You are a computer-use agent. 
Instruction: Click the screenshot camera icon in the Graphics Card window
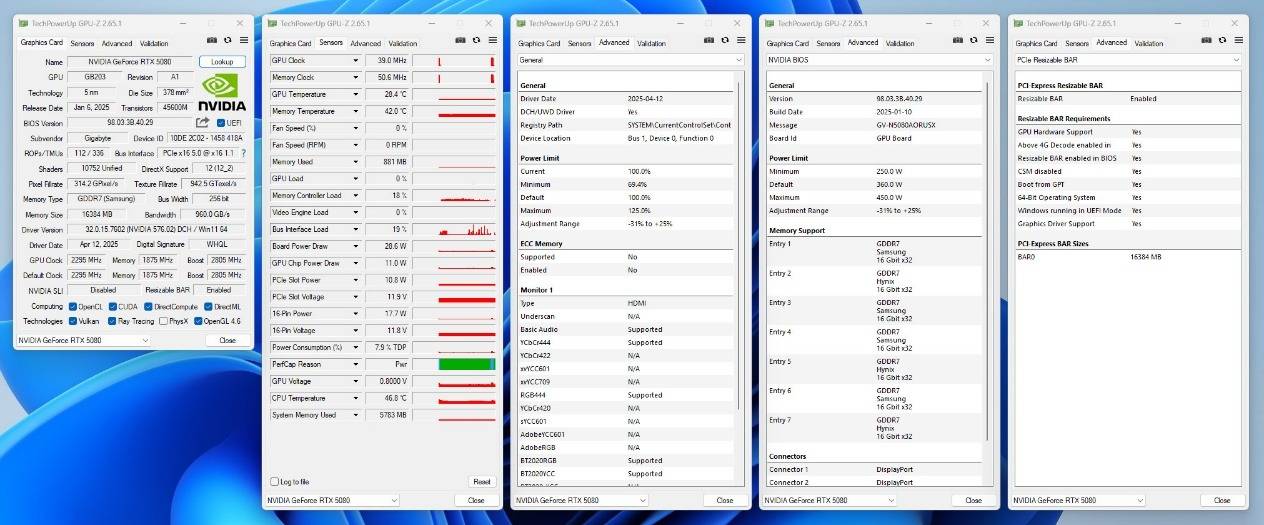click(x=211, y=40)
